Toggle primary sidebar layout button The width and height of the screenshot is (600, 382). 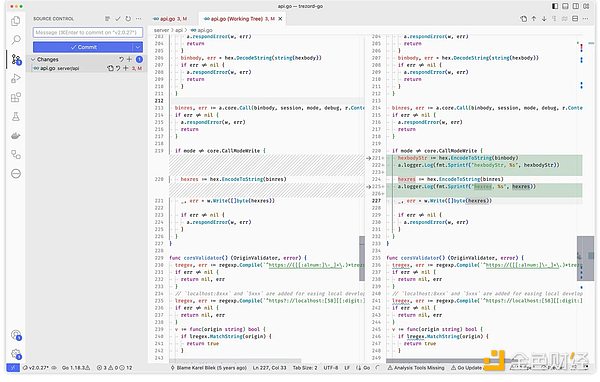click(555, 6)
